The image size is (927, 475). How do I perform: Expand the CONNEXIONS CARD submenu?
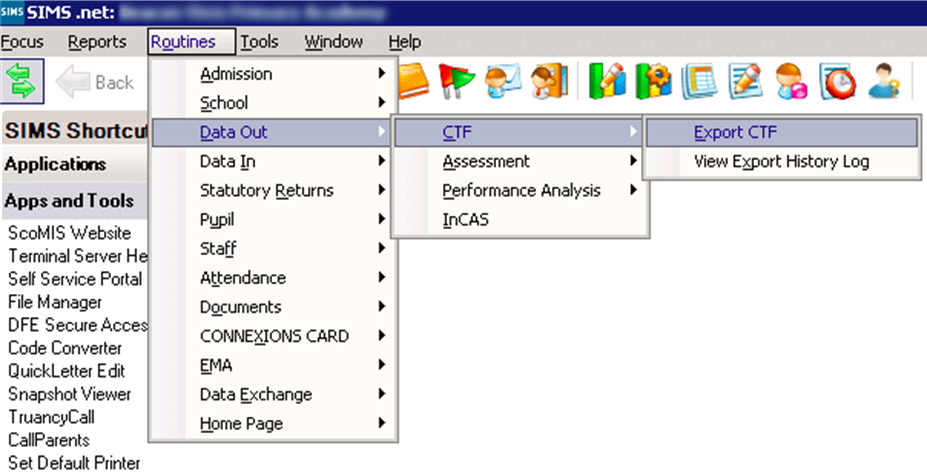272,336
